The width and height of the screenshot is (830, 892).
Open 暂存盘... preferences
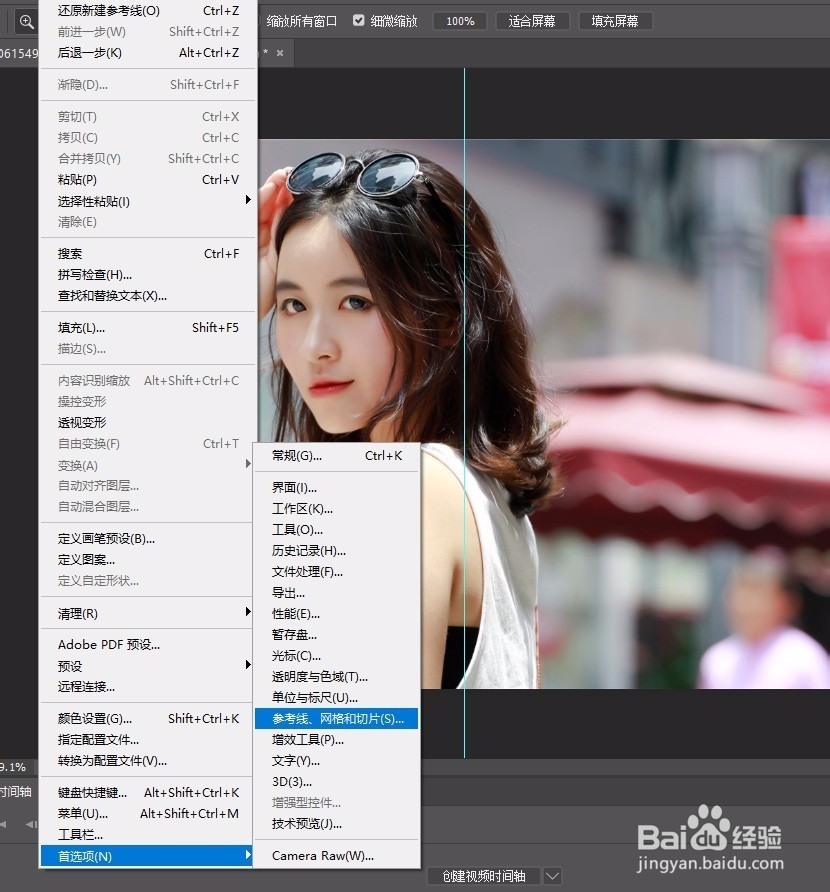(337, 635)
